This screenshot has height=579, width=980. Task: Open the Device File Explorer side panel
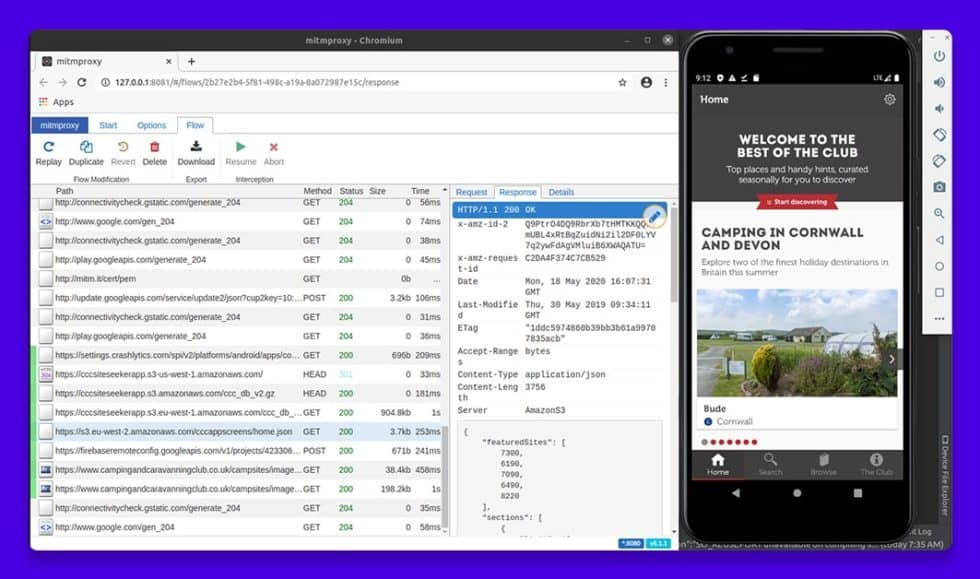pyautogui.click(x=944, y=475)
